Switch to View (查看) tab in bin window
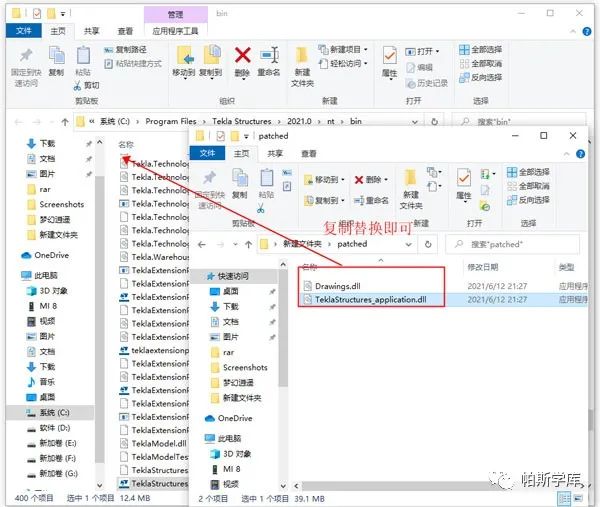This screenshot has width=600, height=507. 125,31
